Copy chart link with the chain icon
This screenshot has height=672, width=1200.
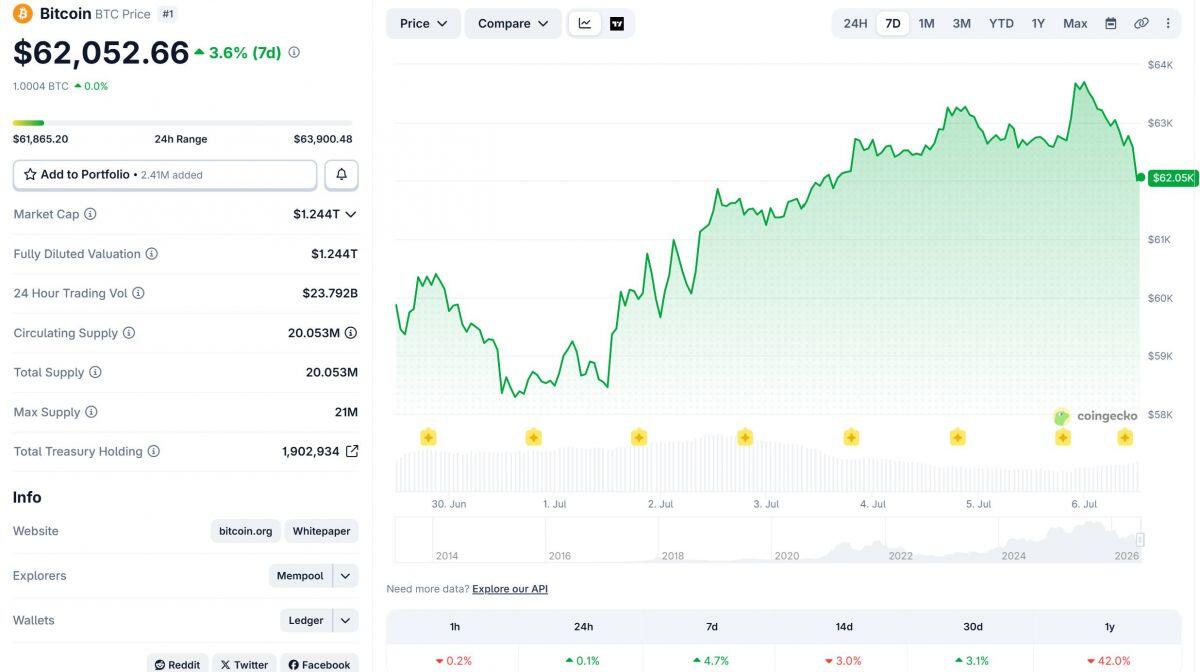pos(1141,23)
